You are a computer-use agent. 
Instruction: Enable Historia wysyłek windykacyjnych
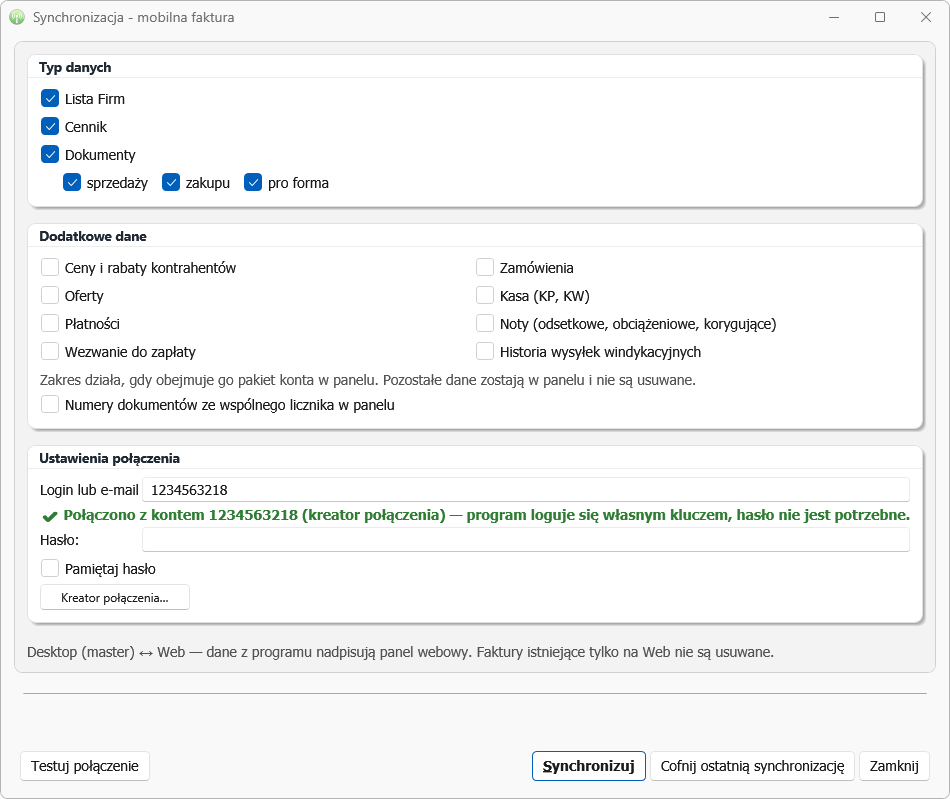(485, 351)
